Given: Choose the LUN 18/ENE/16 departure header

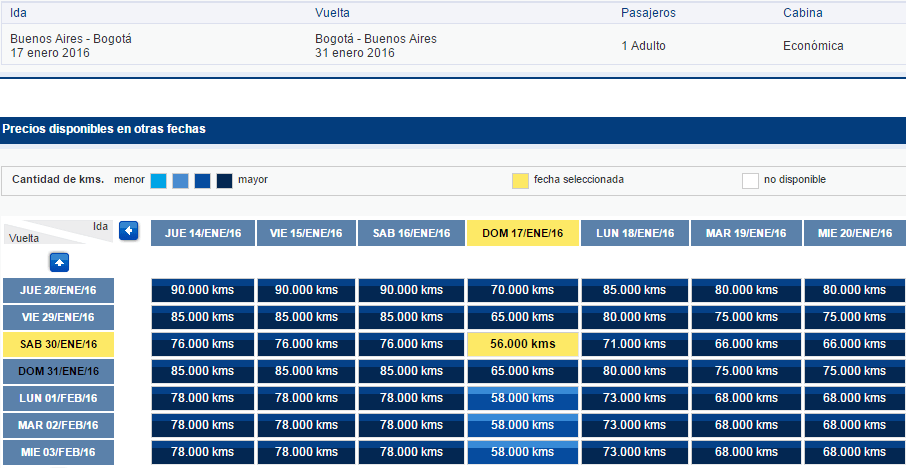Looking at the screenshot, I should tap(635, 233).
